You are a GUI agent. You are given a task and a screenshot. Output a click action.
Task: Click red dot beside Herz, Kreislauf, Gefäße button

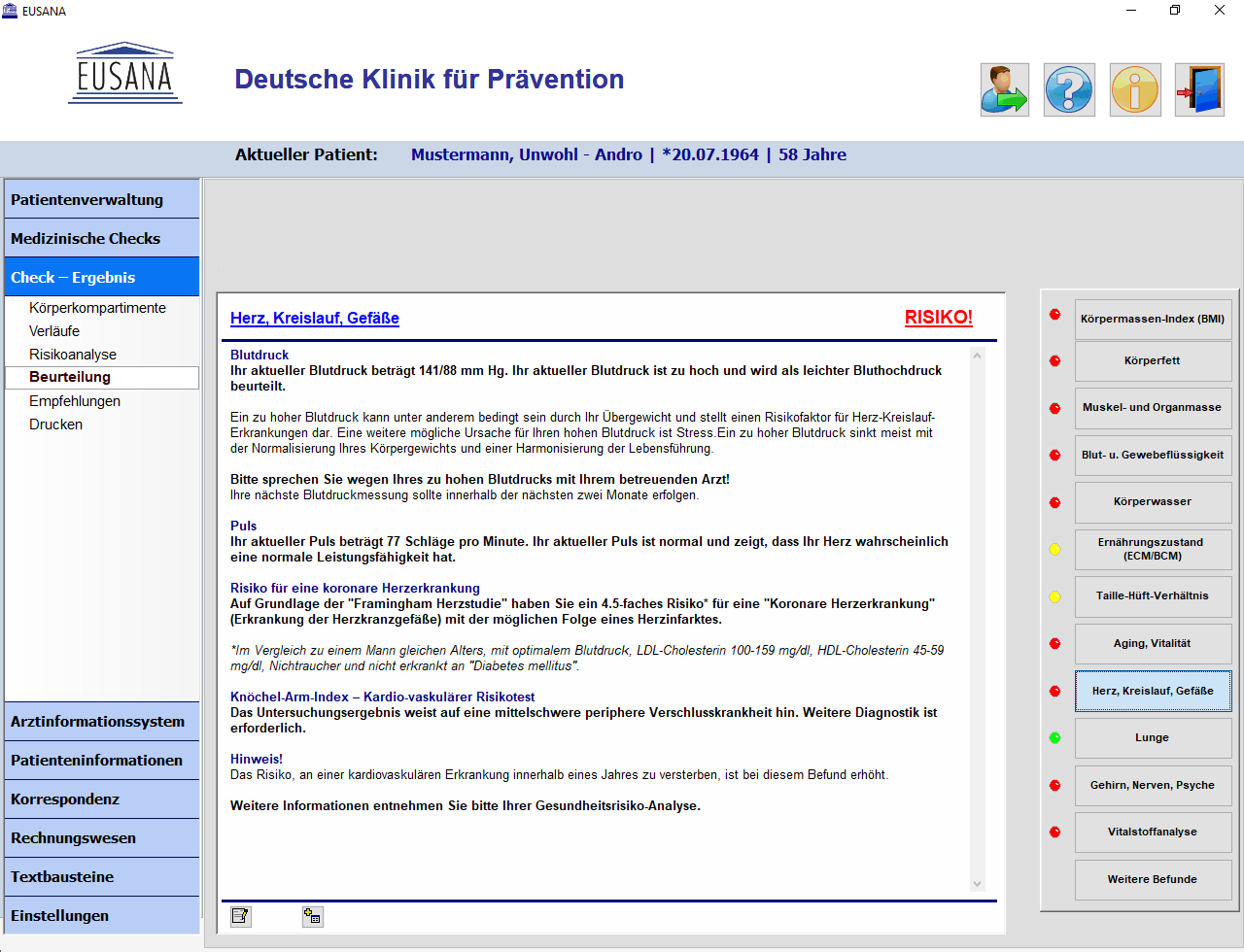1054,691
